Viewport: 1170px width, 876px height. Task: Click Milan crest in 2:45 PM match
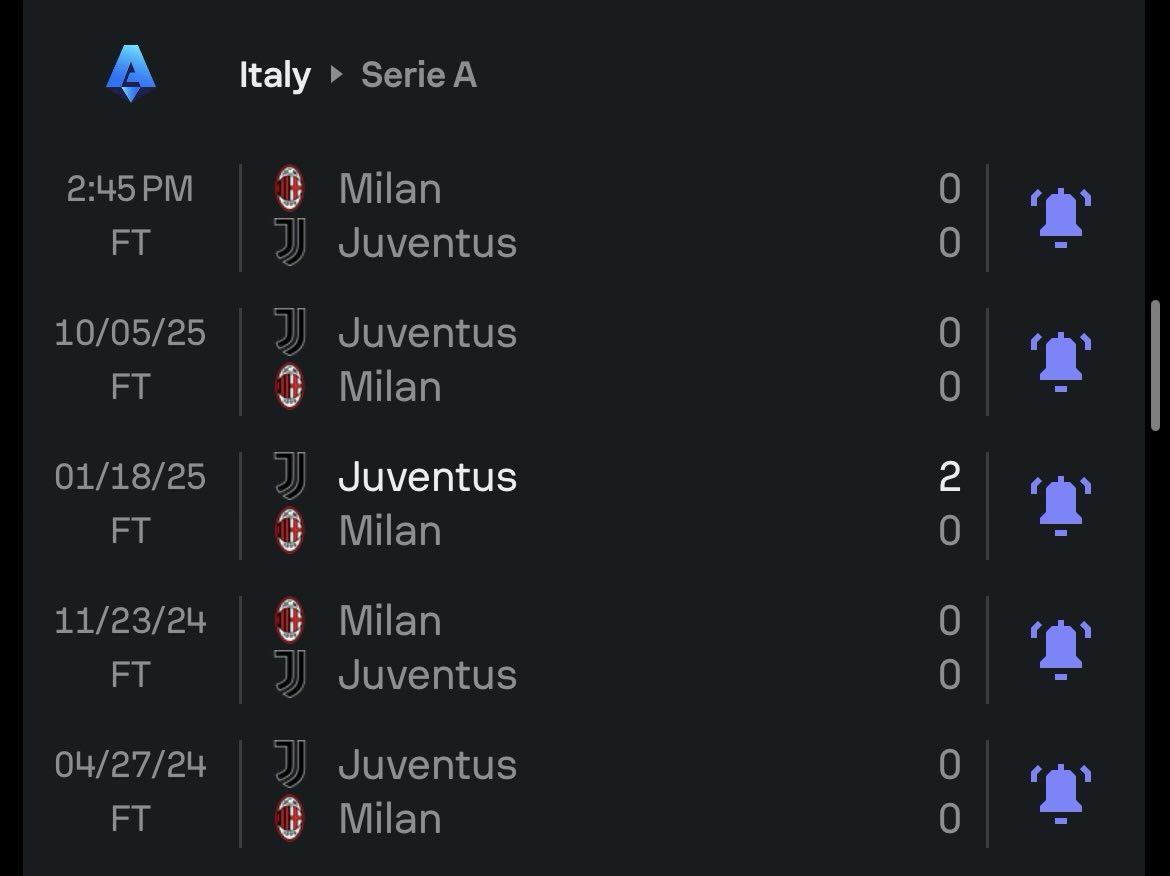[290, 188]
